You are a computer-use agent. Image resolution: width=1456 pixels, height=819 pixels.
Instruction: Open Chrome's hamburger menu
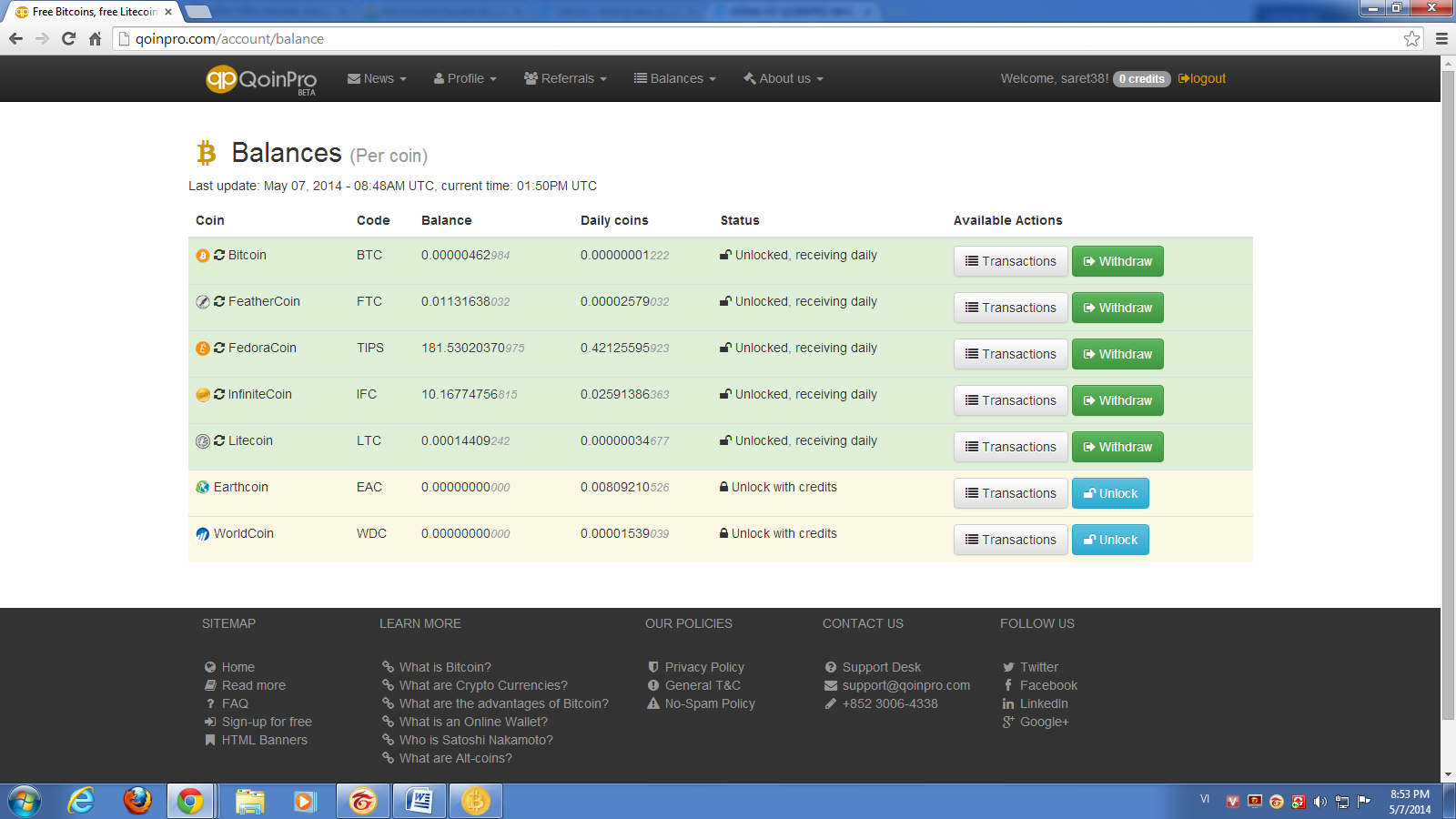click(x=1441, y=39)
